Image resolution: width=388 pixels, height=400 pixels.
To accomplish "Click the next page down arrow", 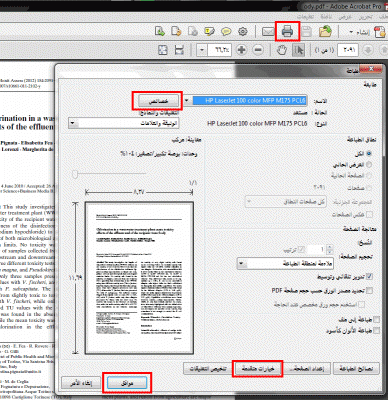I will pos(368,50).
